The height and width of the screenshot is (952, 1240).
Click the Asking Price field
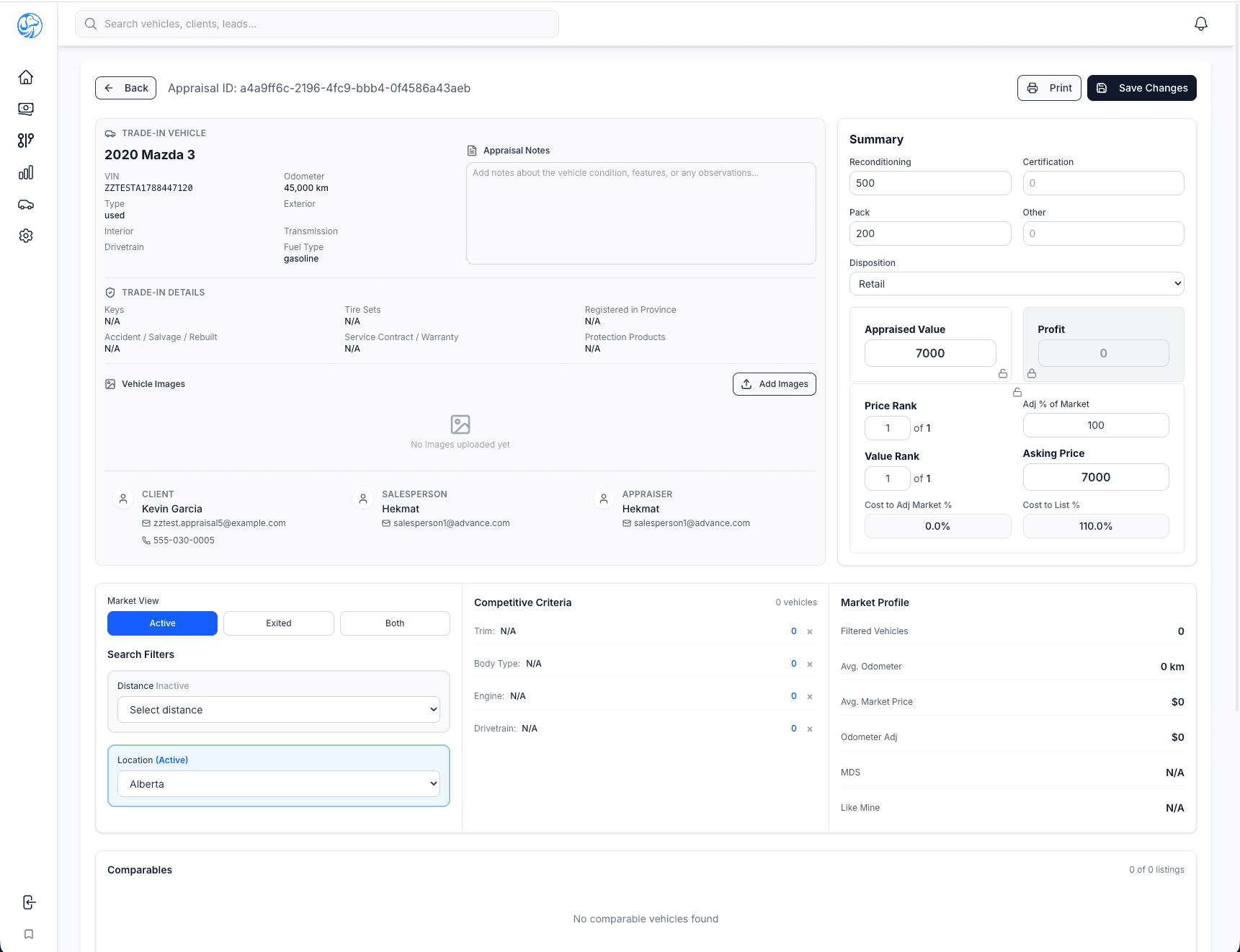point(1096,477)
